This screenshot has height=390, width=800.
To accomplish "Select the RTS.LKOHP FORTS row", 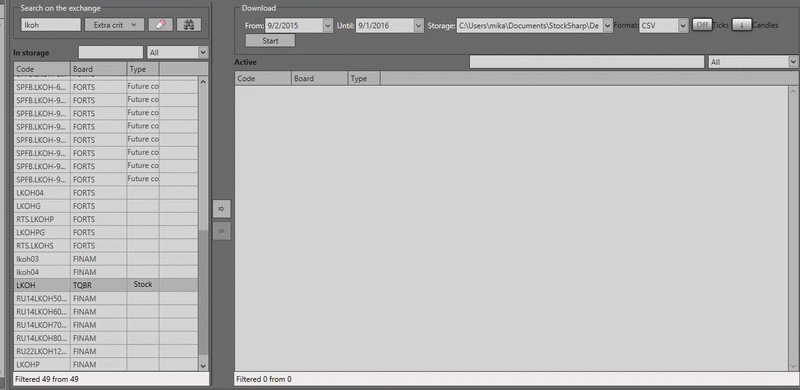I will point(106,219).
